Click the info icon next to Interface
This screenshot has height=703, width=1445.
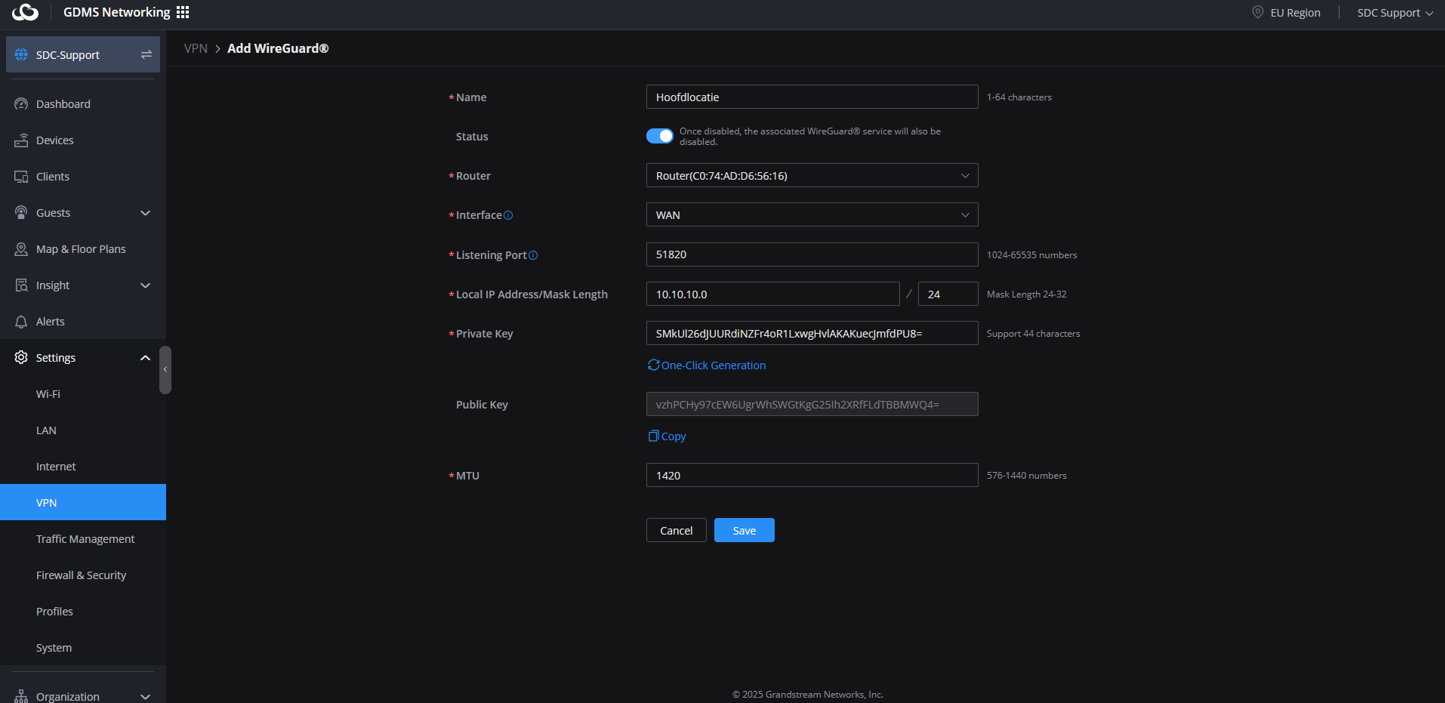click(508, 215)
